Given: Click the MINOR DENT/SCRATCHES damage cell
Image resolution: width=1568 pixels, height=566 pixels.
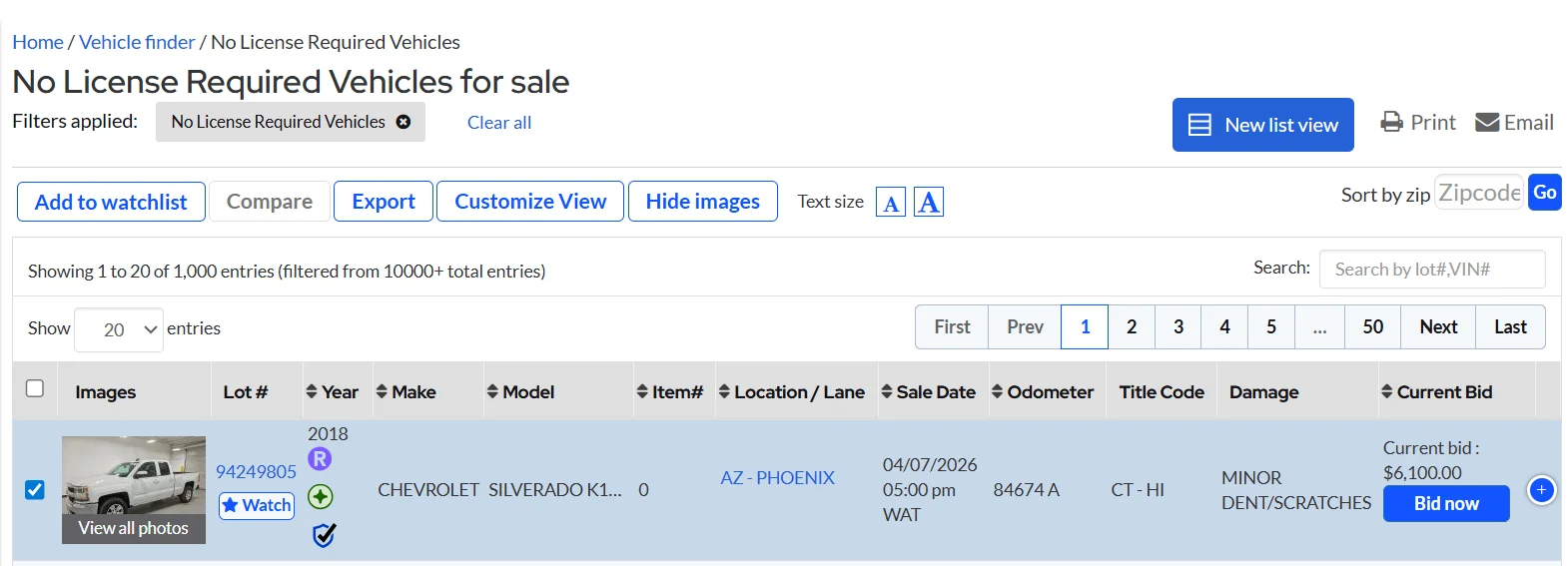Looking at the screenshot, I should point(1296,490).
